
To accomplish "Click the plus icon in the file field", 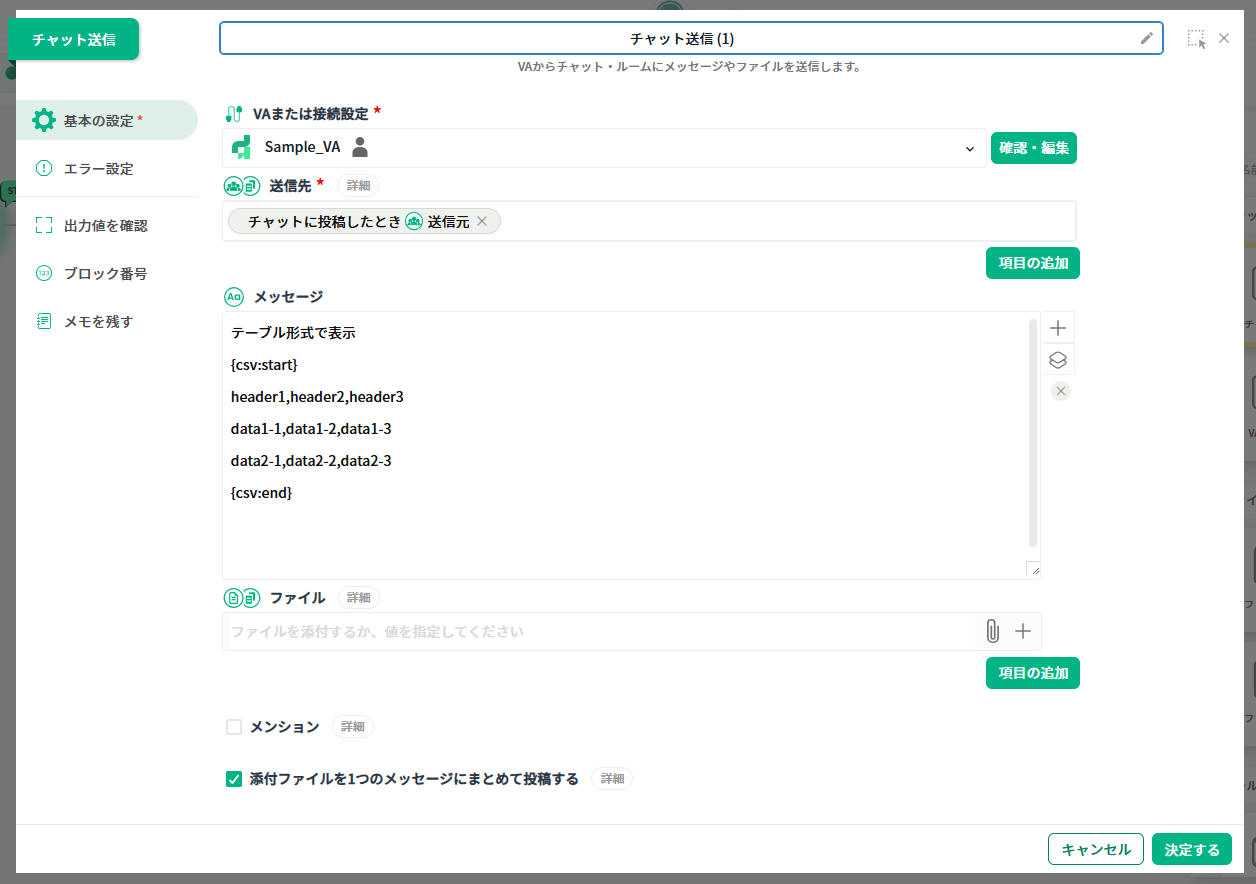I will pos(1023,631).
